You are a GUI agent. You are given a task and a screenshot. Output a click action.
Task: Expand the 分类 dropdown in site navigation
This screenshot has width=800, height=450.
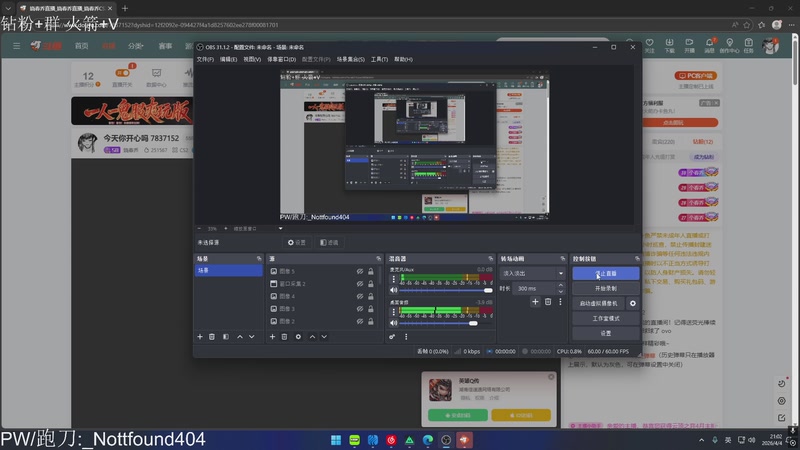point(136,46)
